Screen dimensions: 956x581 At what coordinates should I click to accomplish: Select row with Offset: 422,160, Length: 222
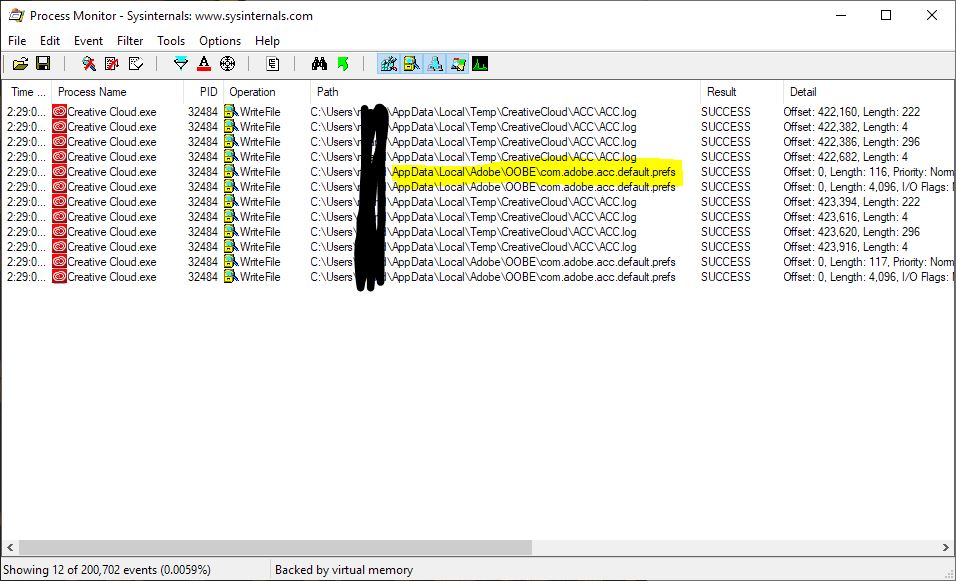[x=479, y=112]
